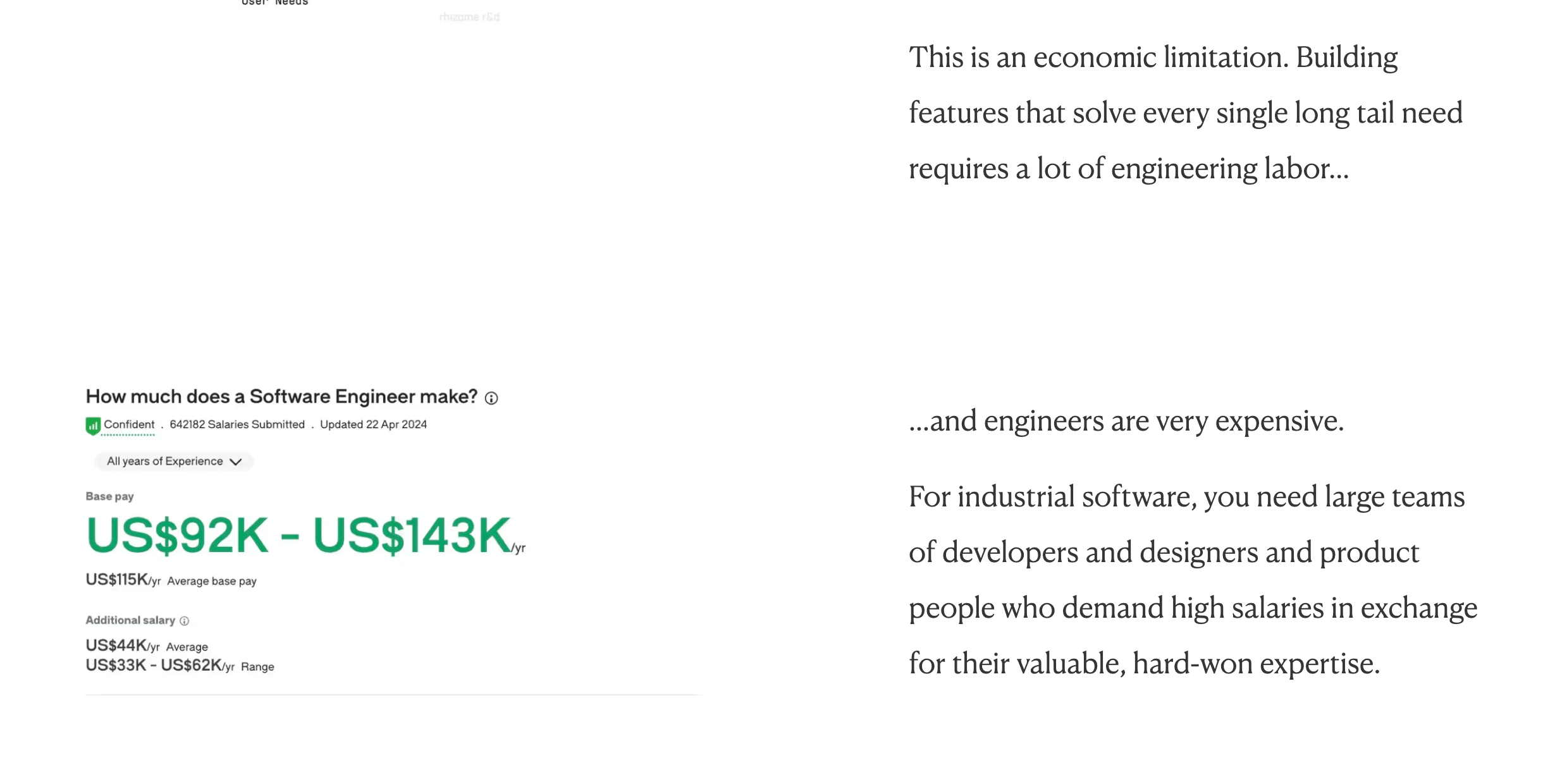Click the dotted-underlined Confident label

(x=129, y=425)
